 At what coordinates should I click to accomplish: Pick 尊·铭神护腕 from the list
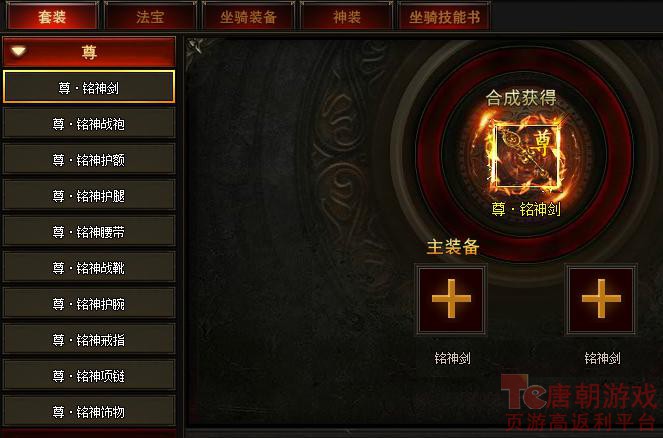tap(89, 303)
